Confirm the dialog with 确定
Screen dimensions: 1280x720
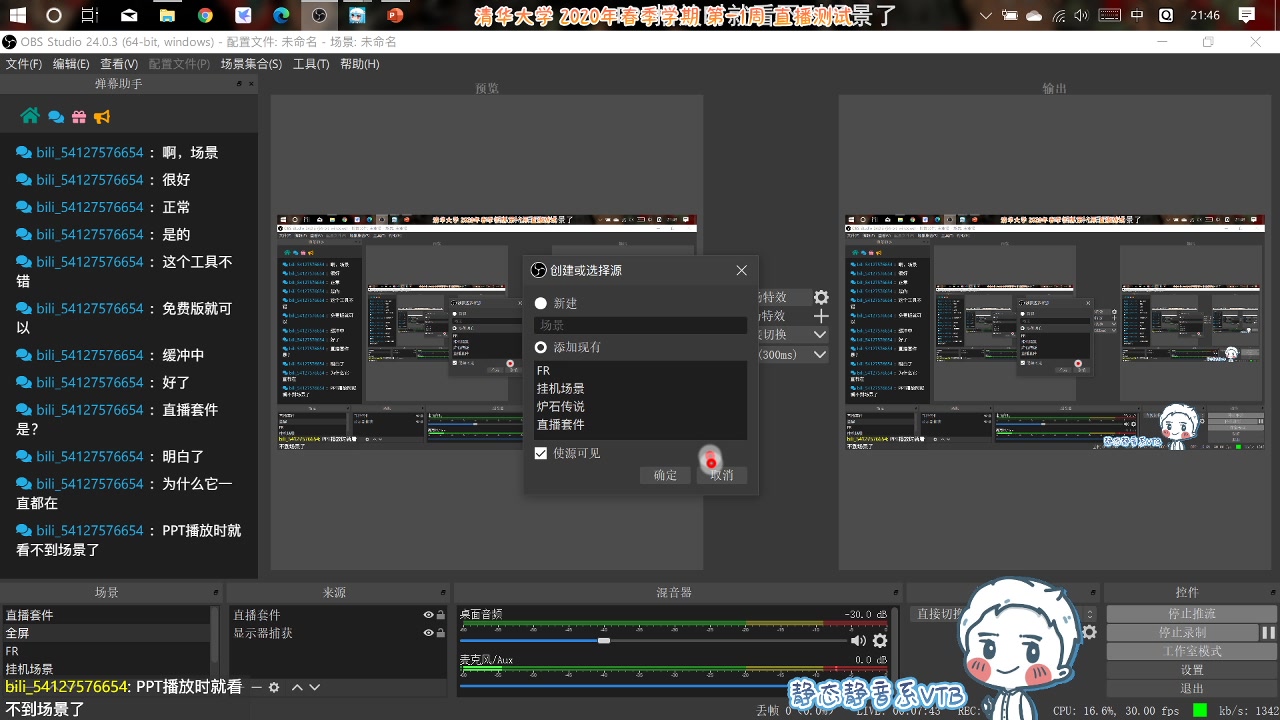click(666, 475)
